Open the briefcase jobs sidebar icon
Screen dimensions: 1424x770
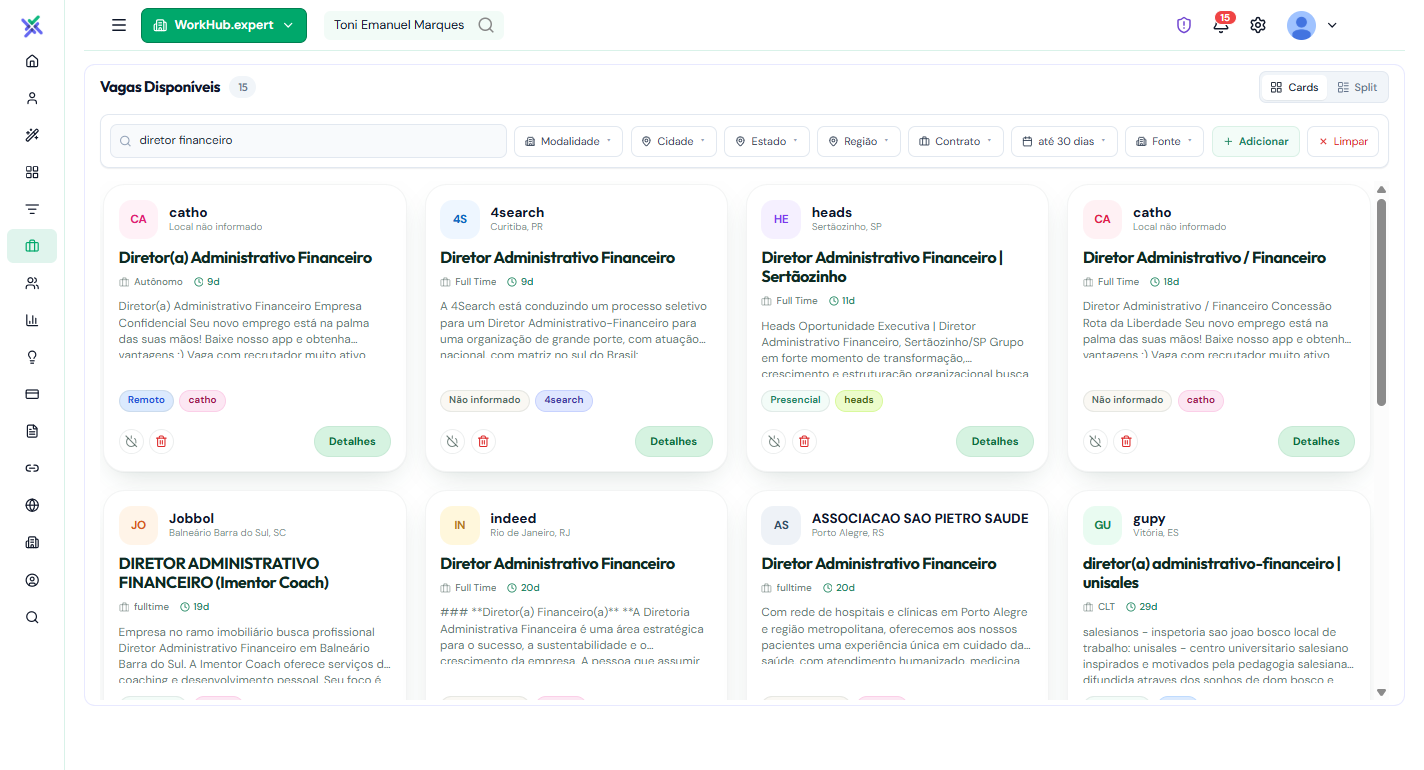tap(32, 246)
